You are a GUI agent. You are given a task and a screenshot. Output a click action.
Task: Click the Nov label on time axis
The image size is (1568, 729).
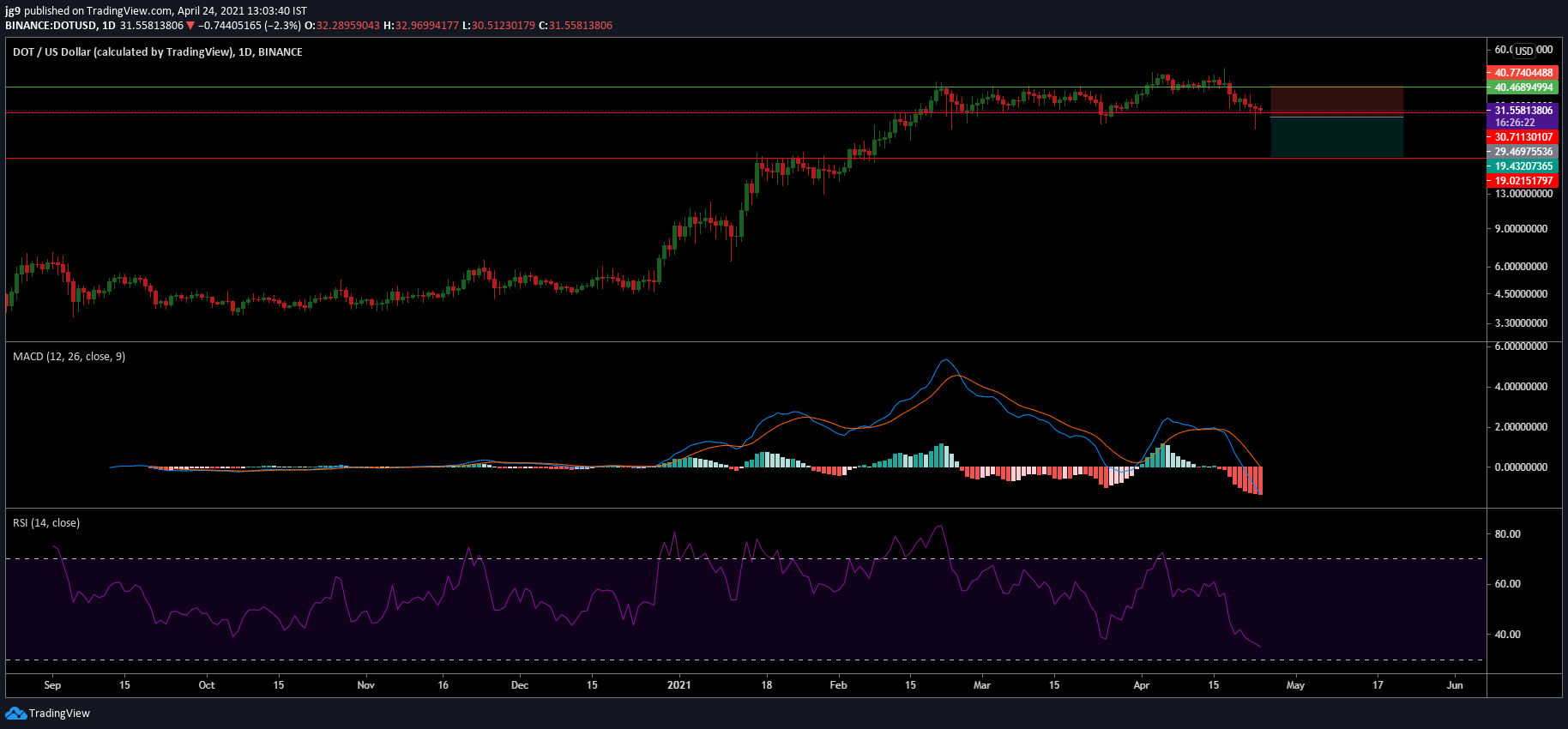[366, 685]
